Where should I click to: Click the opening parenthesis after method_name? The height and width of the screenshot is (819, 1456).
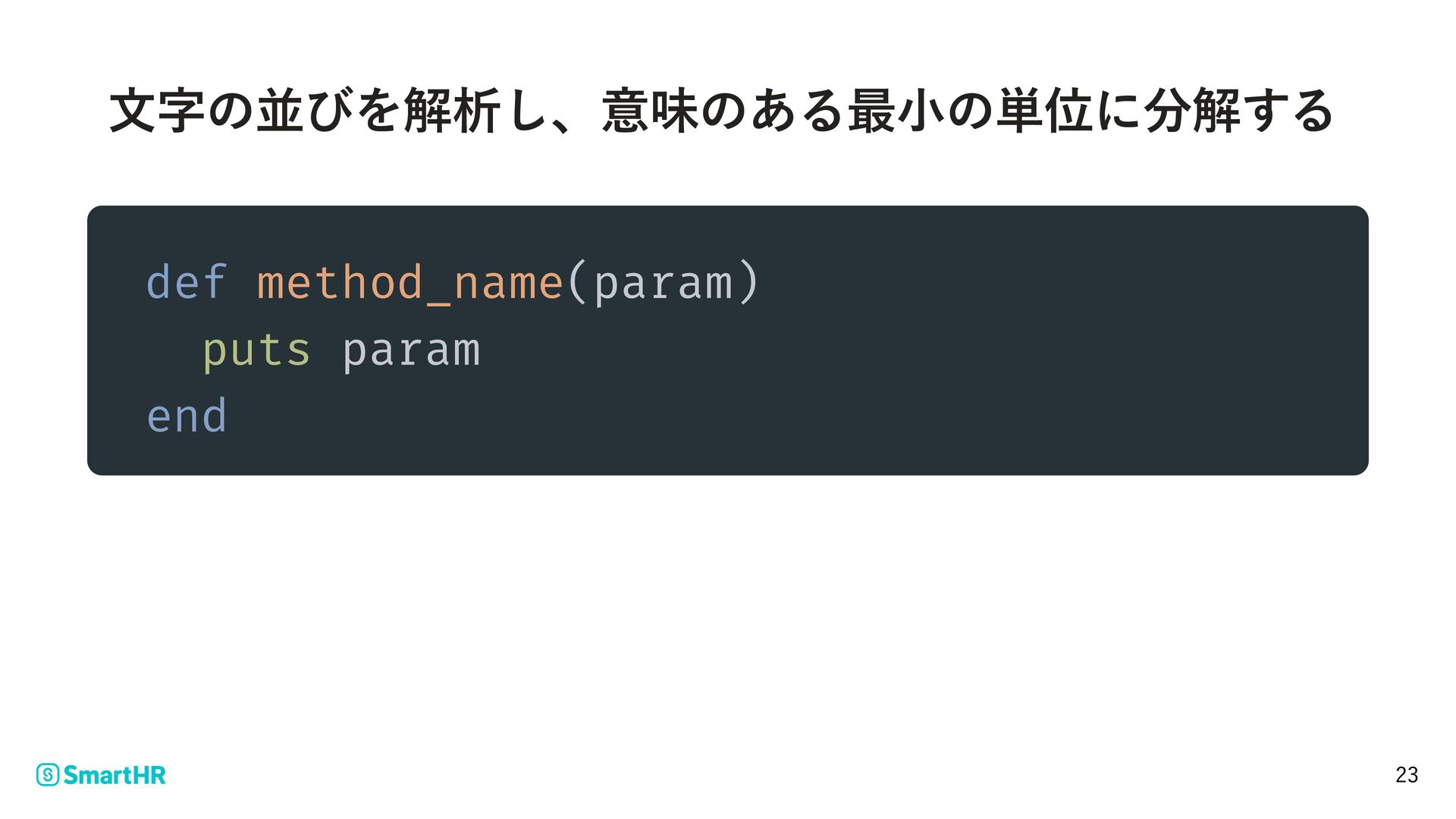(x=577, y=283)
